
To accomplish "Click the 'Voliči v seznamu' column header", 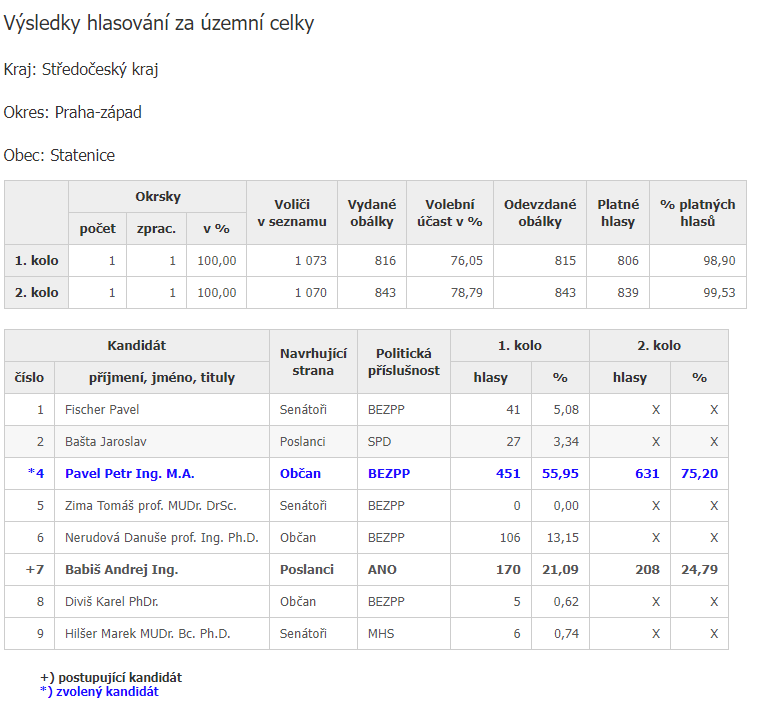I will click(291, 212).
